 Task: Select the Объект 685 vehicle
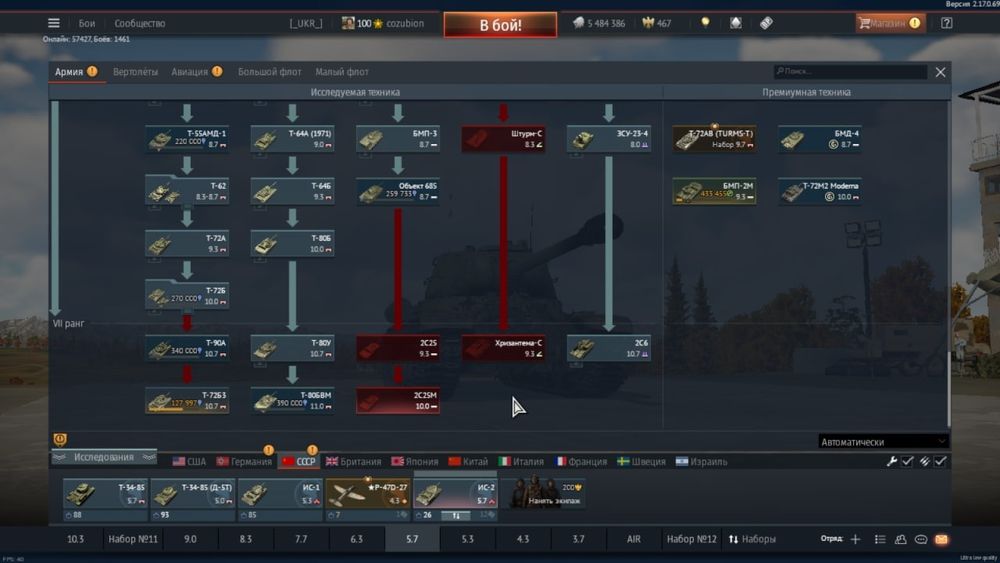[x=398, y=191]
